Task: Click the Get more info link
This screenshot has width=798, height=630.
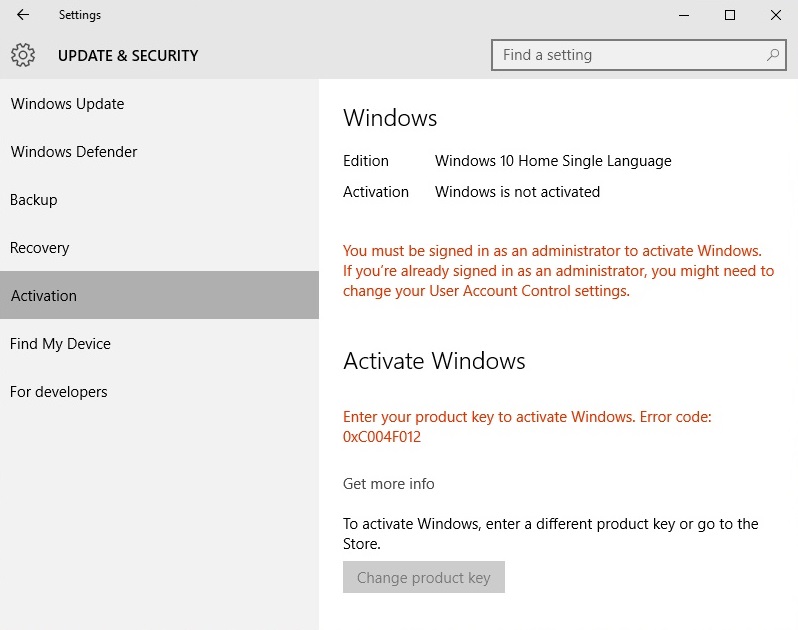Action: [x=388, y=483]
